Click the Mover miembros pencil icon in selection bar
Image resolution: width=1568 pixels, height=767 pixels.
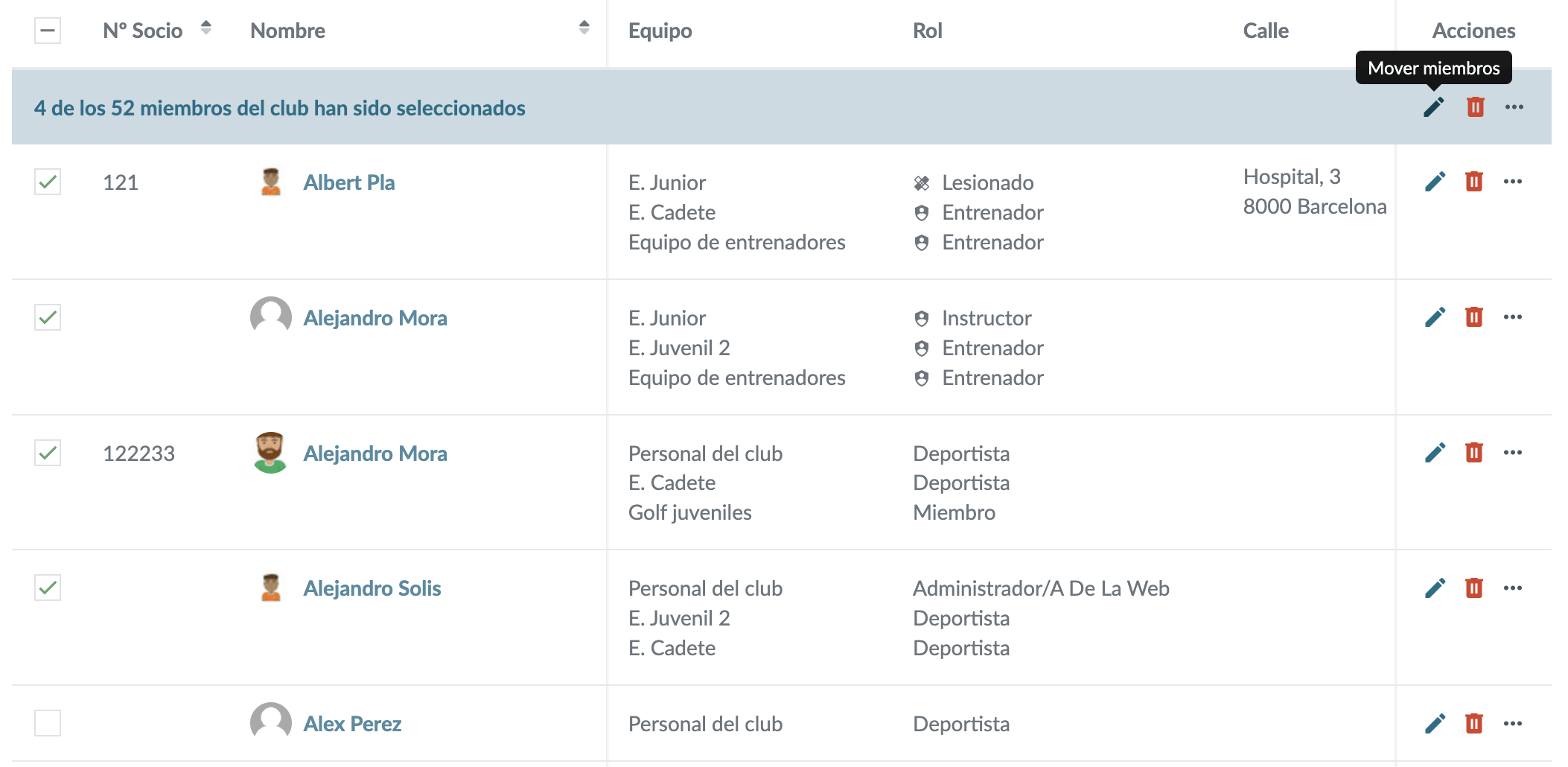click(1433, 107)
